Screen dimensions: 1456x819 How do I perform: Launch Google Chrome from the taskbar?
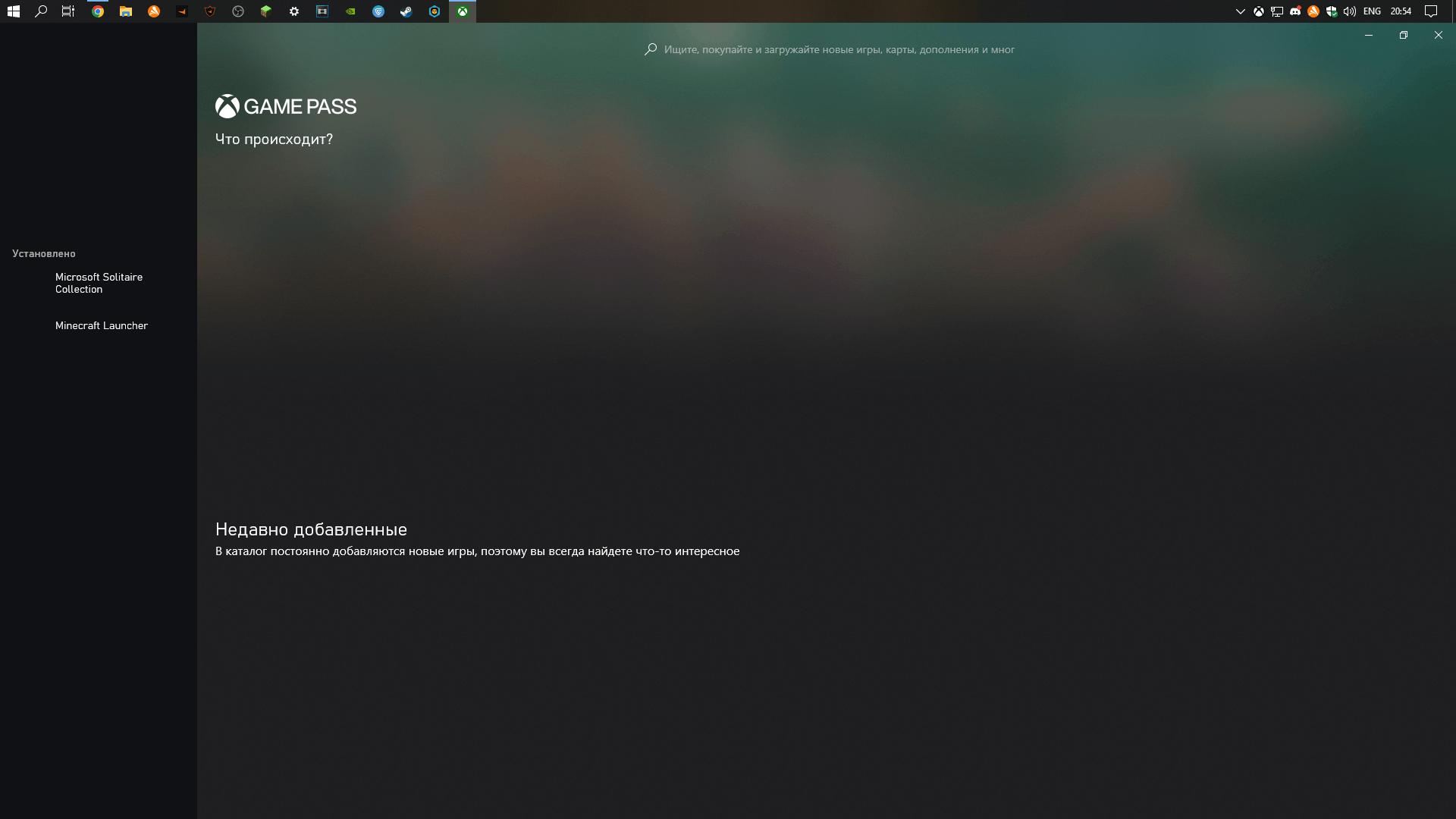tap(98, 11)
